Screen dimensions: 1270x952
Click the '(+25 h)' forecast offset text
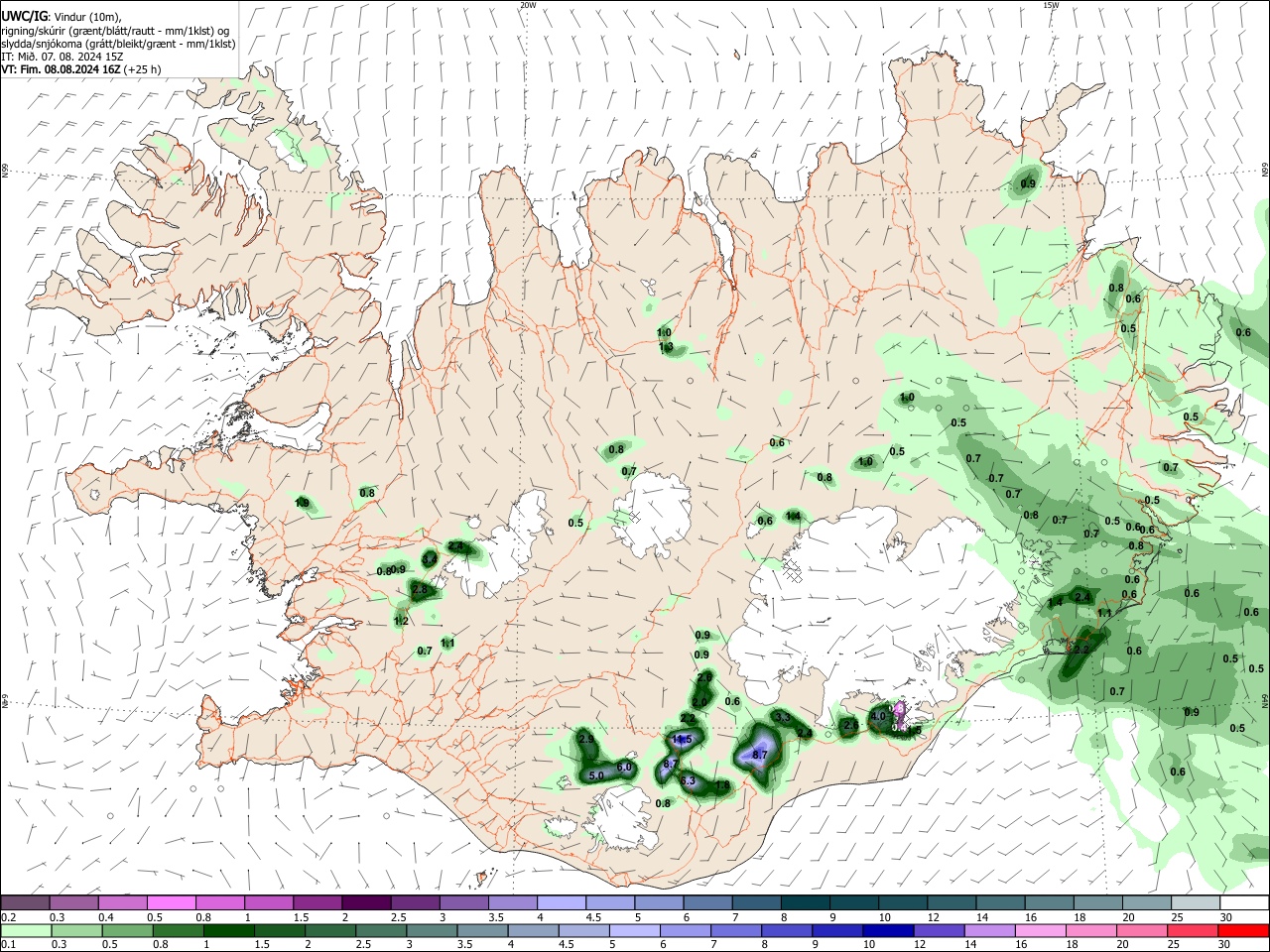pos(143,69)
